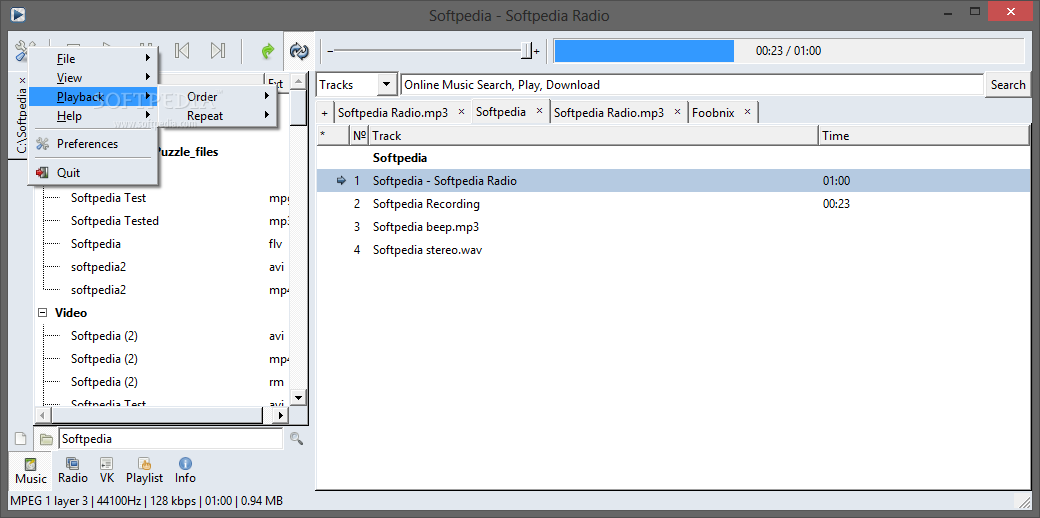Switch to first Softpedia Radio.mp3 tab
Image resolution: width=1040 pixels, height=518 pixels.
pos(393,113)
